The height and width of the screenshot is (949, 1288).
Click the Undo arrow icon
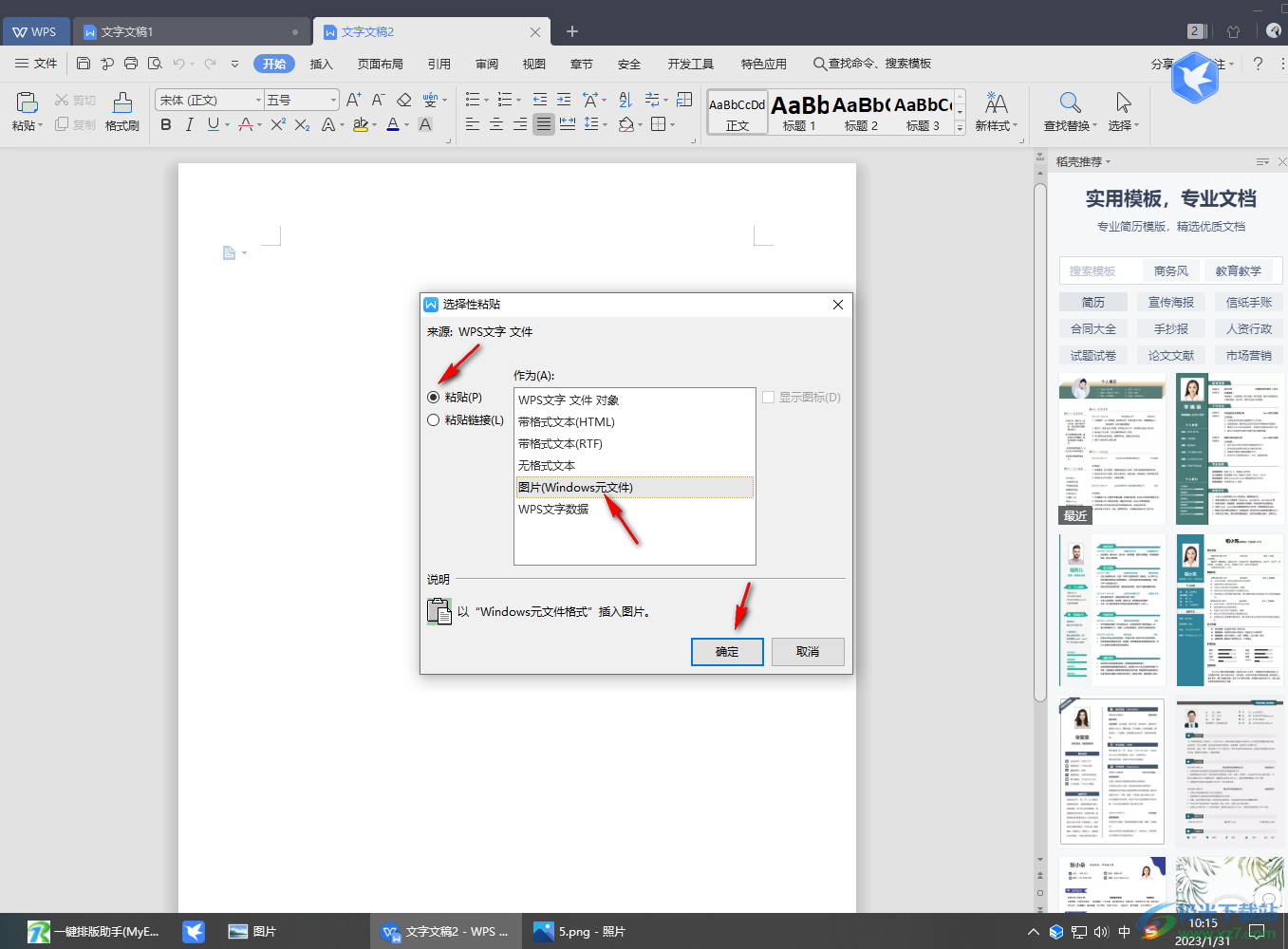point(178,64)
